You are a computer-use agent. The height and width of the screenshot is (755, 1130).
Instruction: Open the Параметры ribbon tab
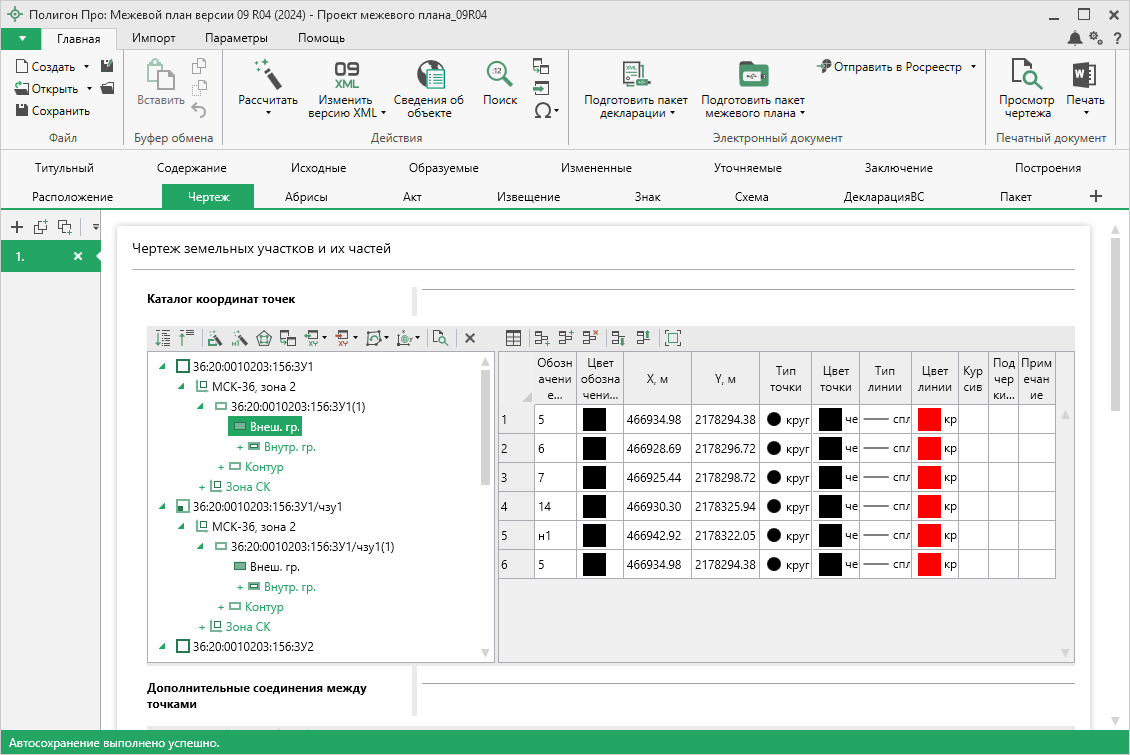coord(236,38)
